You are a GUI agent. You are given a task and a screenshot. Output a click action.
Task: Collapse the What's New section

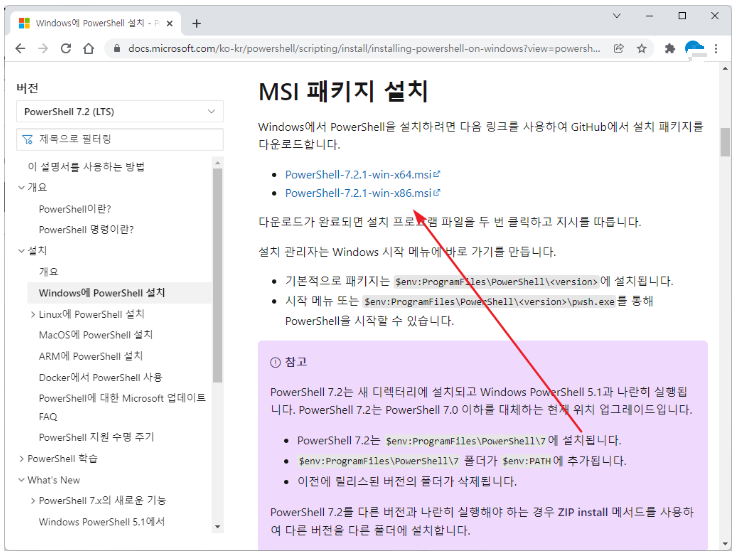click(21, 480)
